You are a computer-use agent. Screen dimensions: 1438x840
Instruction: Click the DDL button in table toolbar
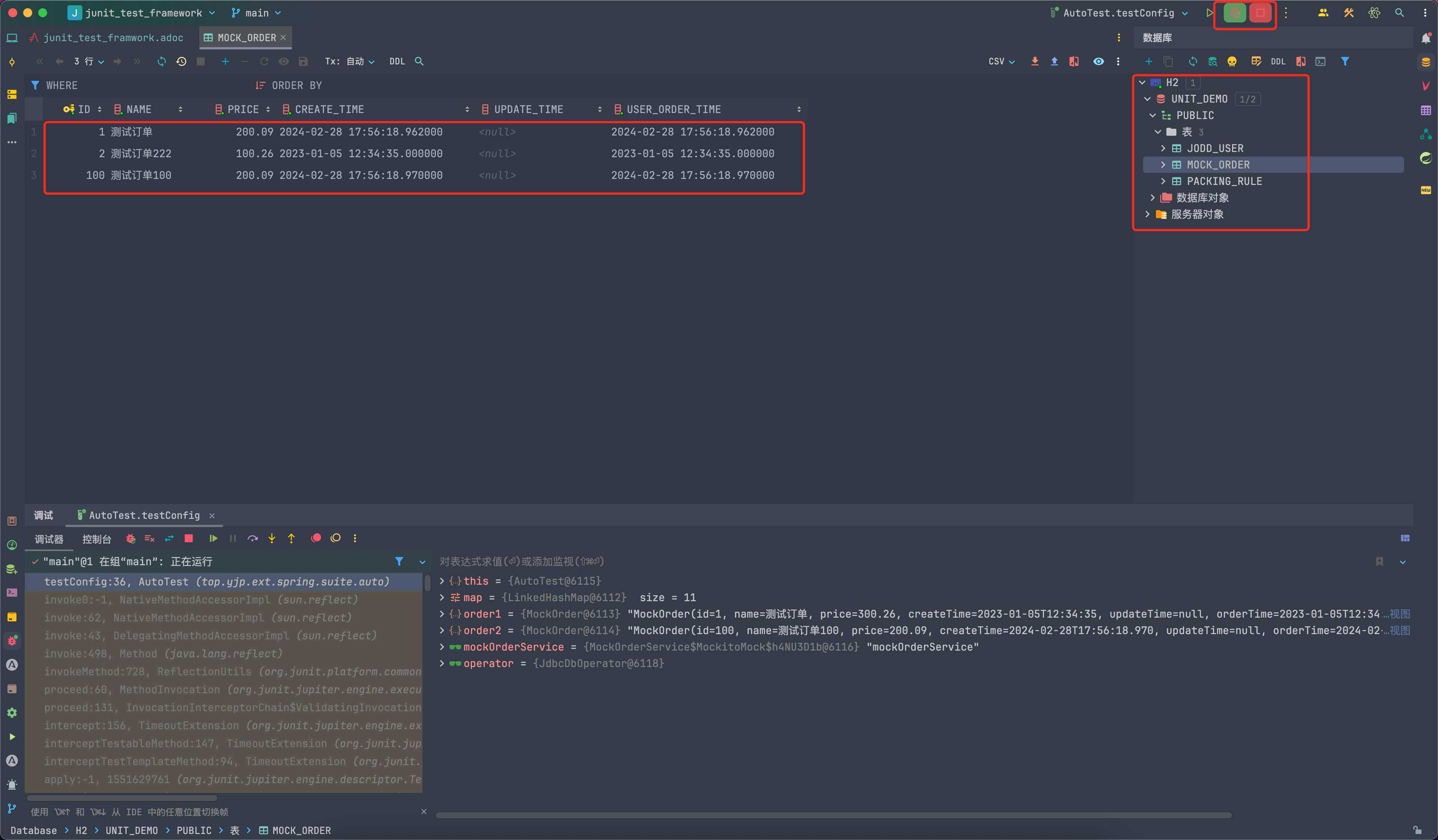pos(397,62)
